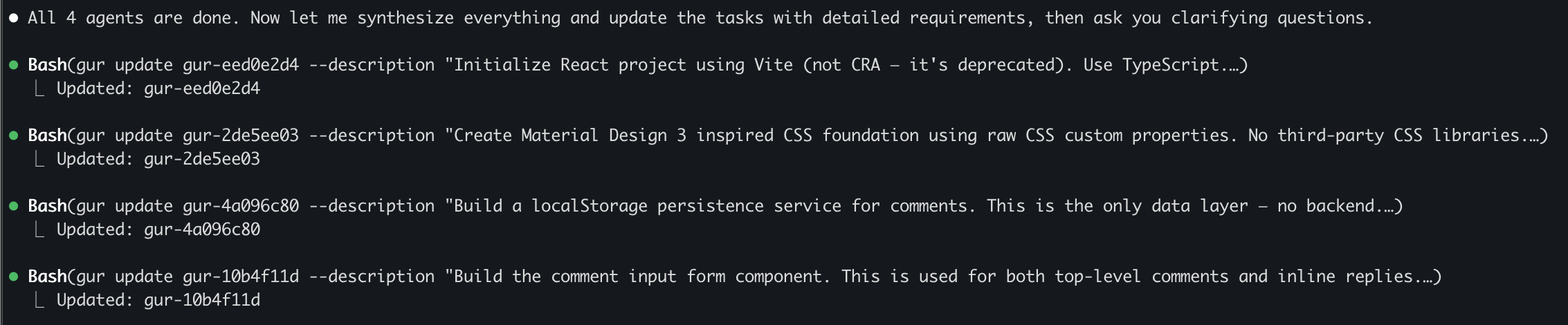Expand the truncated "Initialize React project" description ellipsis

click(1232, 66)
